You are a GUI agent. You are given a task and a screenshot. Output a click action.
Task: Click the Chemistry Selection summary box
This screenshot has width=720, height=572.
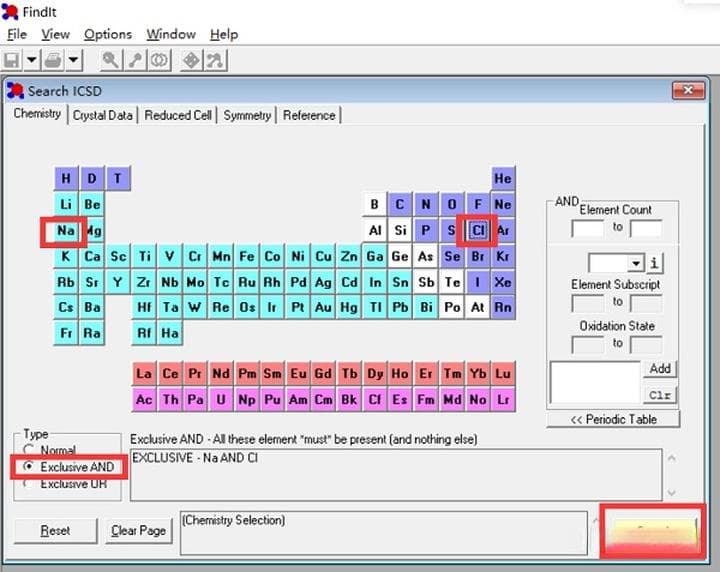pyautogui.click(x=384, y=533)
